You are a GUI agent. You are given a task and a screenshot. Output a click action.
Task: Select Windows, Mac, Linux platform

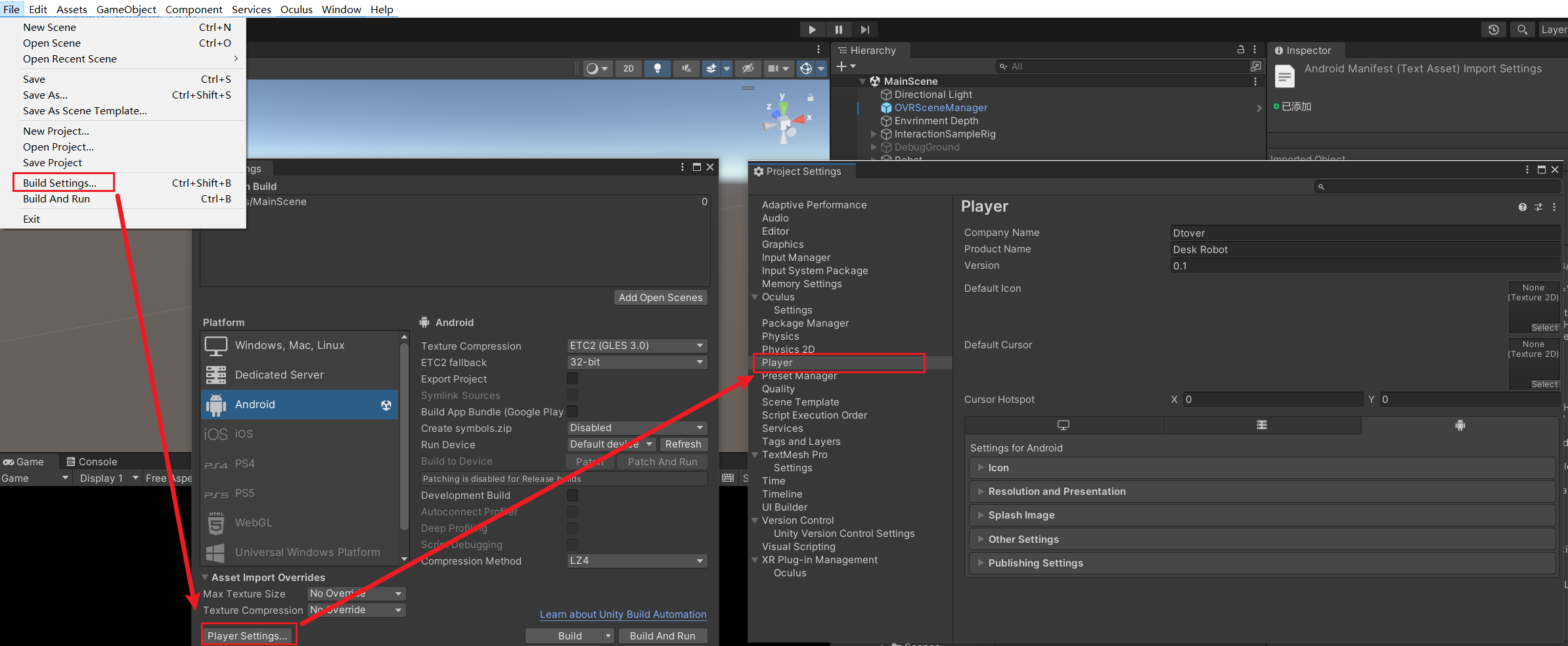click(300, 346)
